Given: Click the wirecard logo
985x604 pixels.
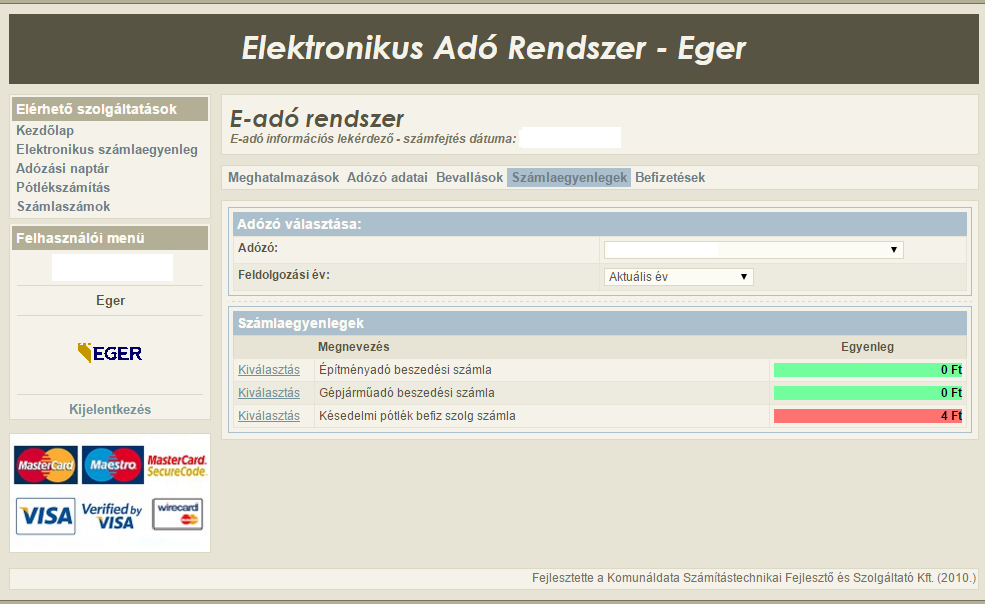Looking at the screenshot, I should click(x=178, y=514).
